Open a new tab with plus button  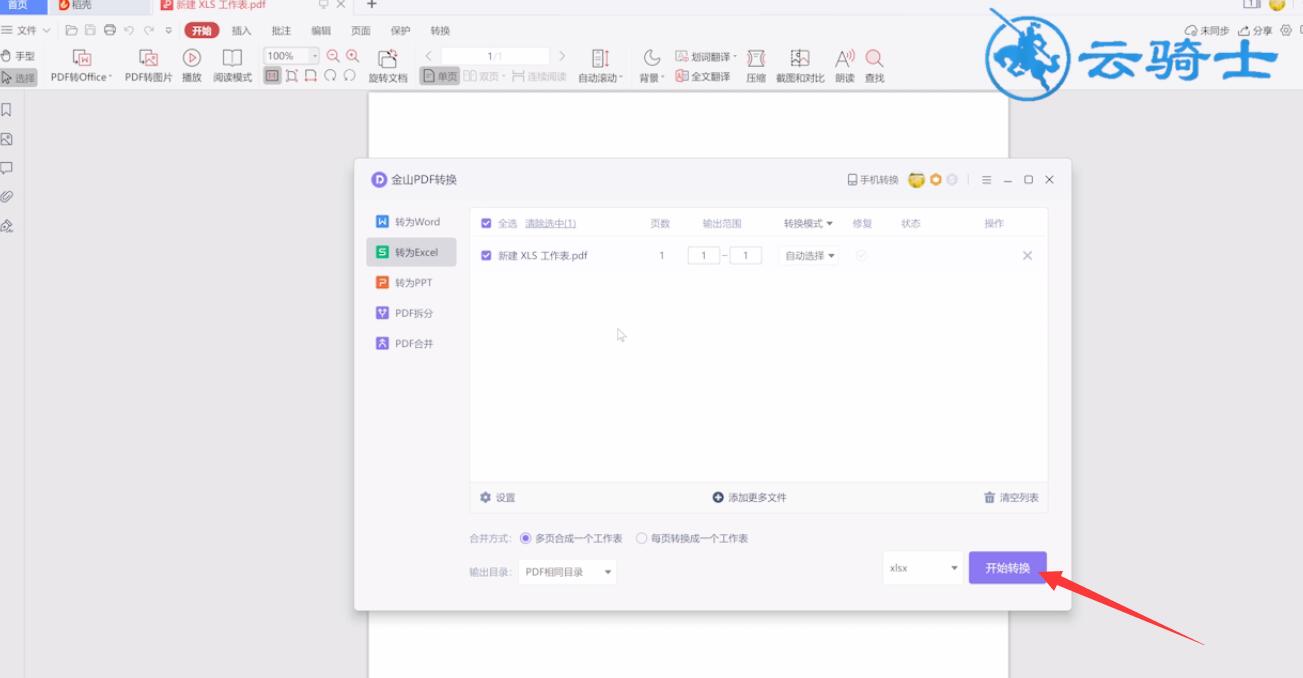371,5
